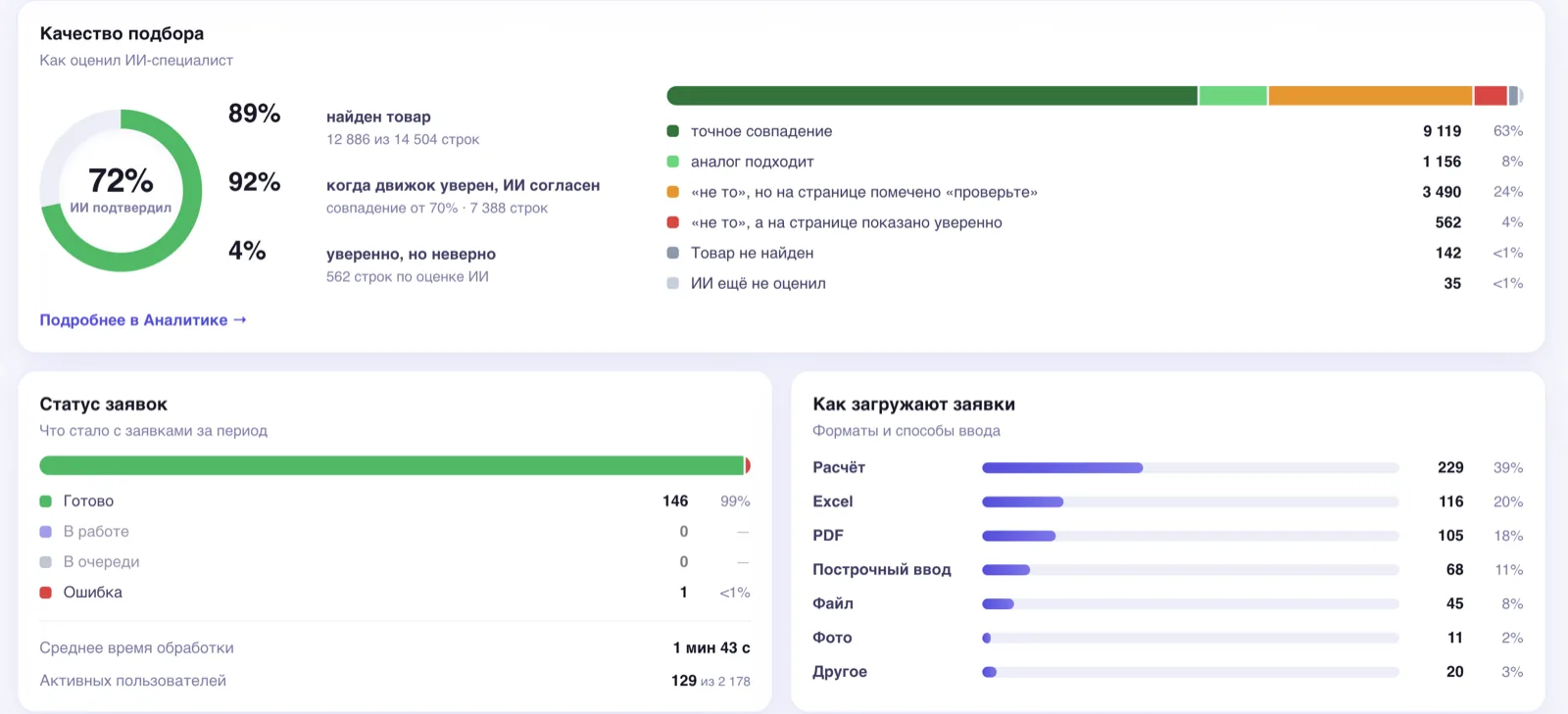Click '129 из 2 178' active users value
1568x714 pixels.
click(x=710, y=681)
